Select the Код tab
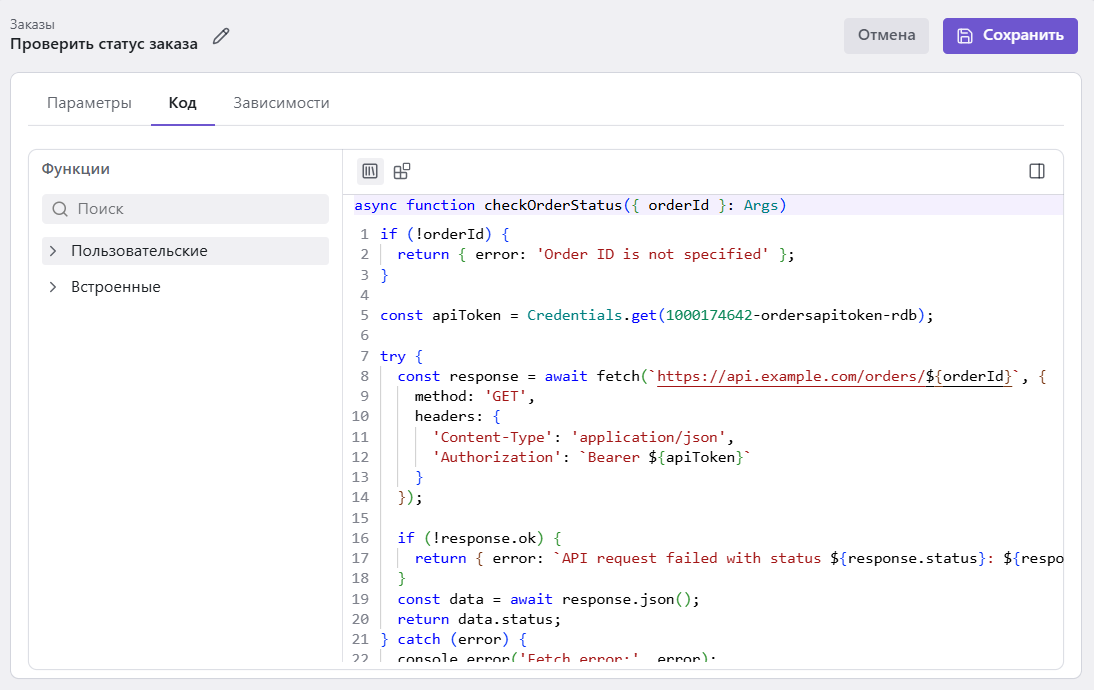1094x690 pixels. pyautogui.click(x=182, y=103)
